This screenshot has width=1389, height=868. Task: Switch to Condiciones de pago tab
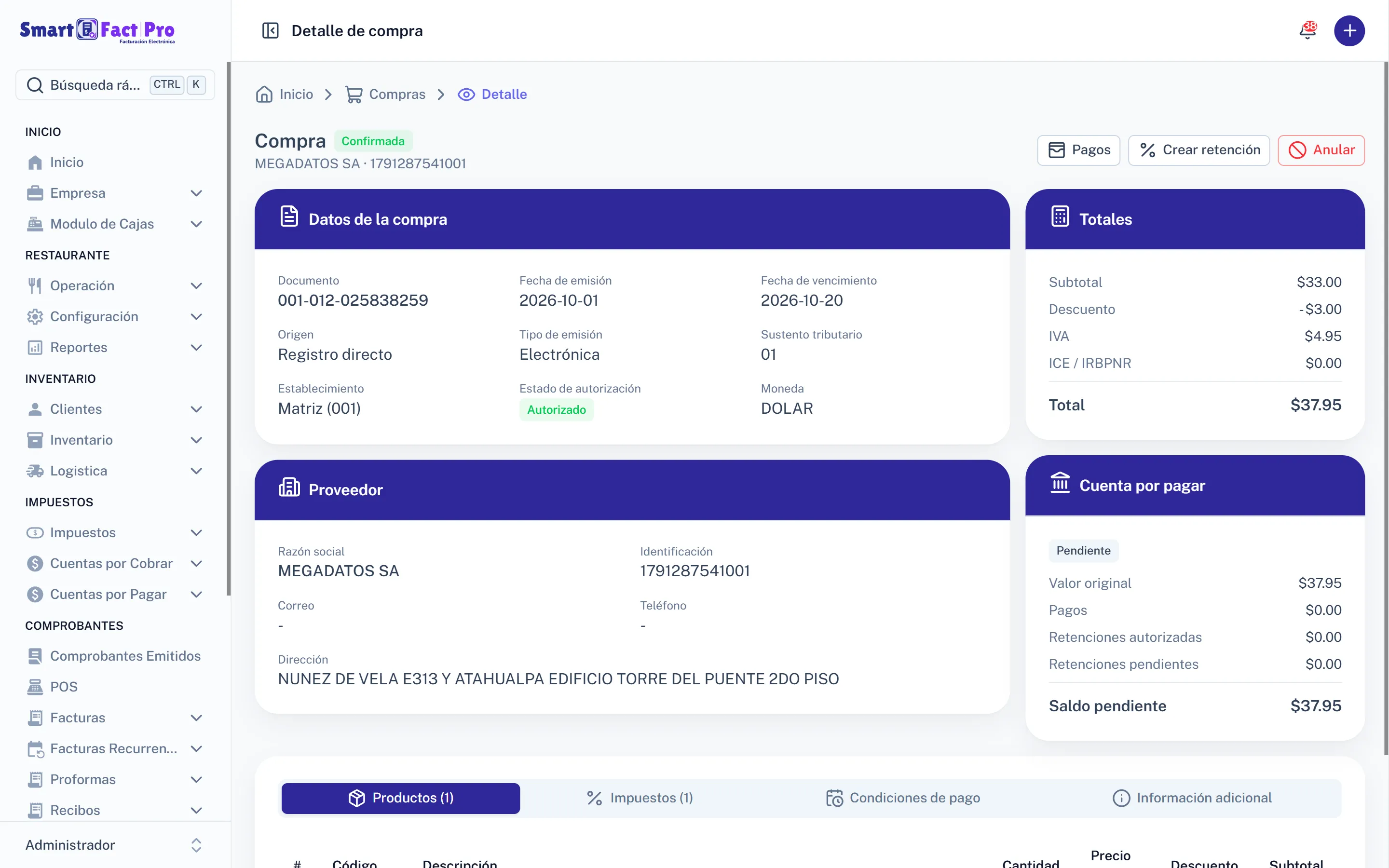click(x=903, y=798)
